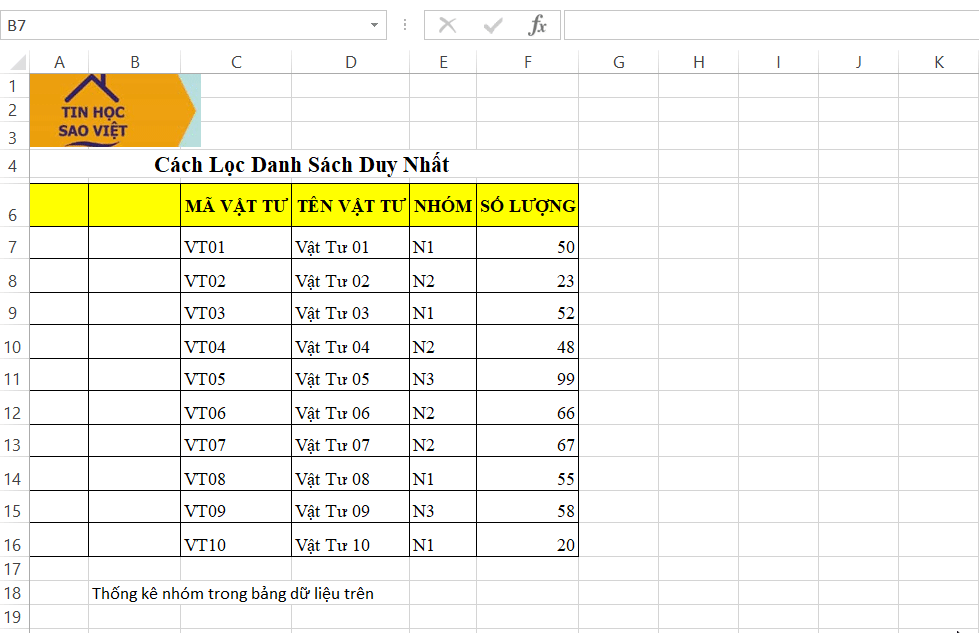The image size is (979, 633).
Task: Click the 'NHÓM' header cell
Action: click(443, 205)
